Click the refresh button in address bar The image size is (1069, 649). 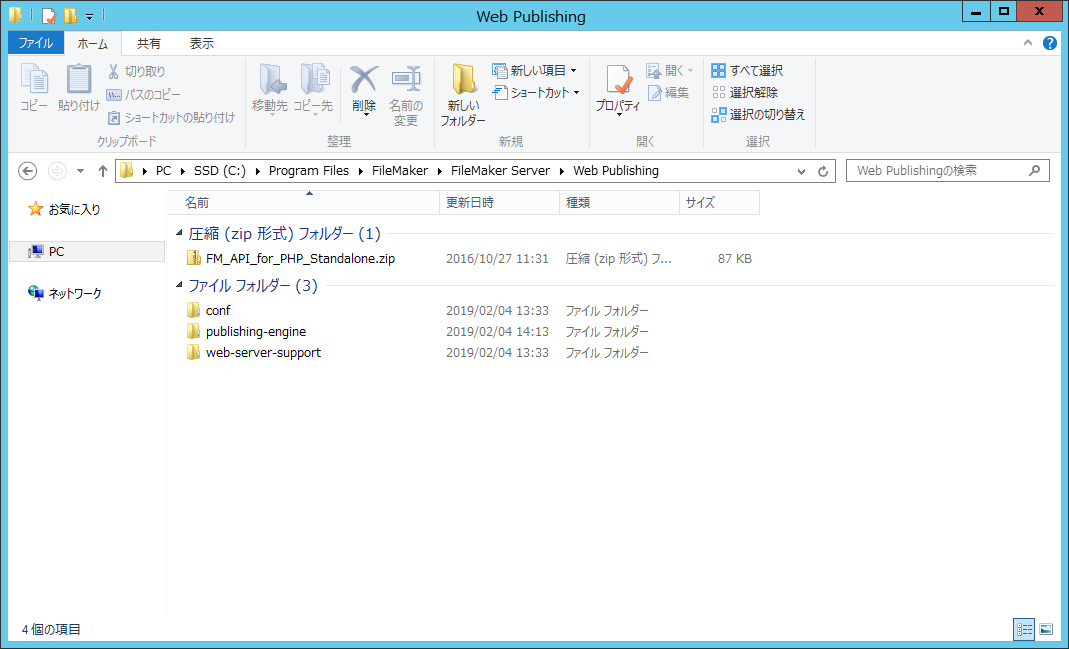pos(823,171)
